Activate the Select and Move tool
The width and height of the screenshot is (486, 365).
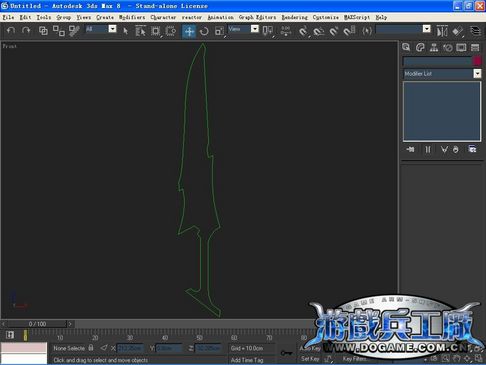pyautogui.click(x=189, y=31)
